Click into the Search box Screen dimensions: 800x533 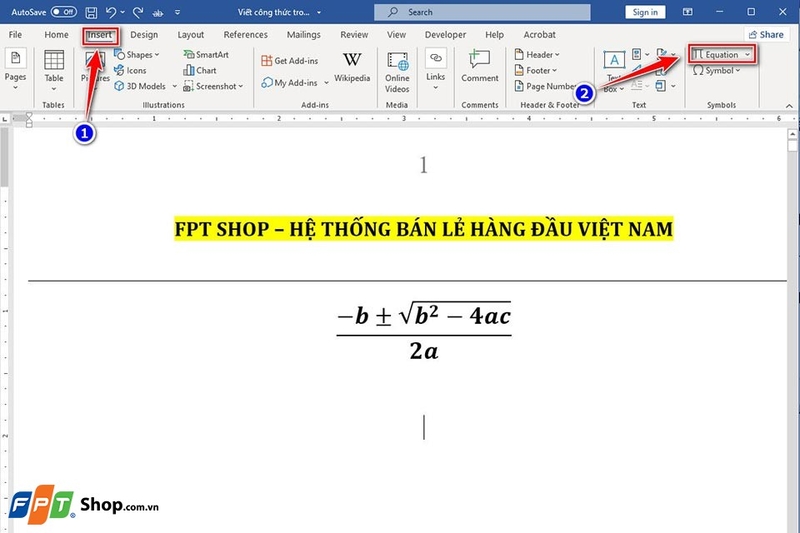[x=482, y=12]
